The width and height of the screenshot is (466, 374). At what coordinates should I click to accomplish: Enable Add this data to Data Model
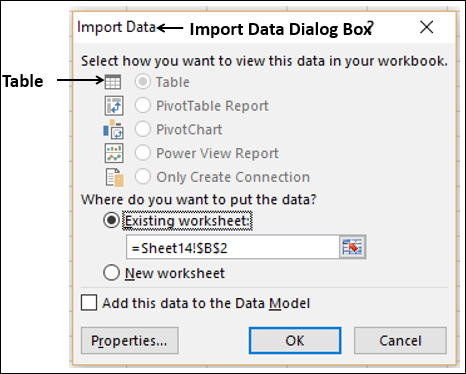coord(89,303)
